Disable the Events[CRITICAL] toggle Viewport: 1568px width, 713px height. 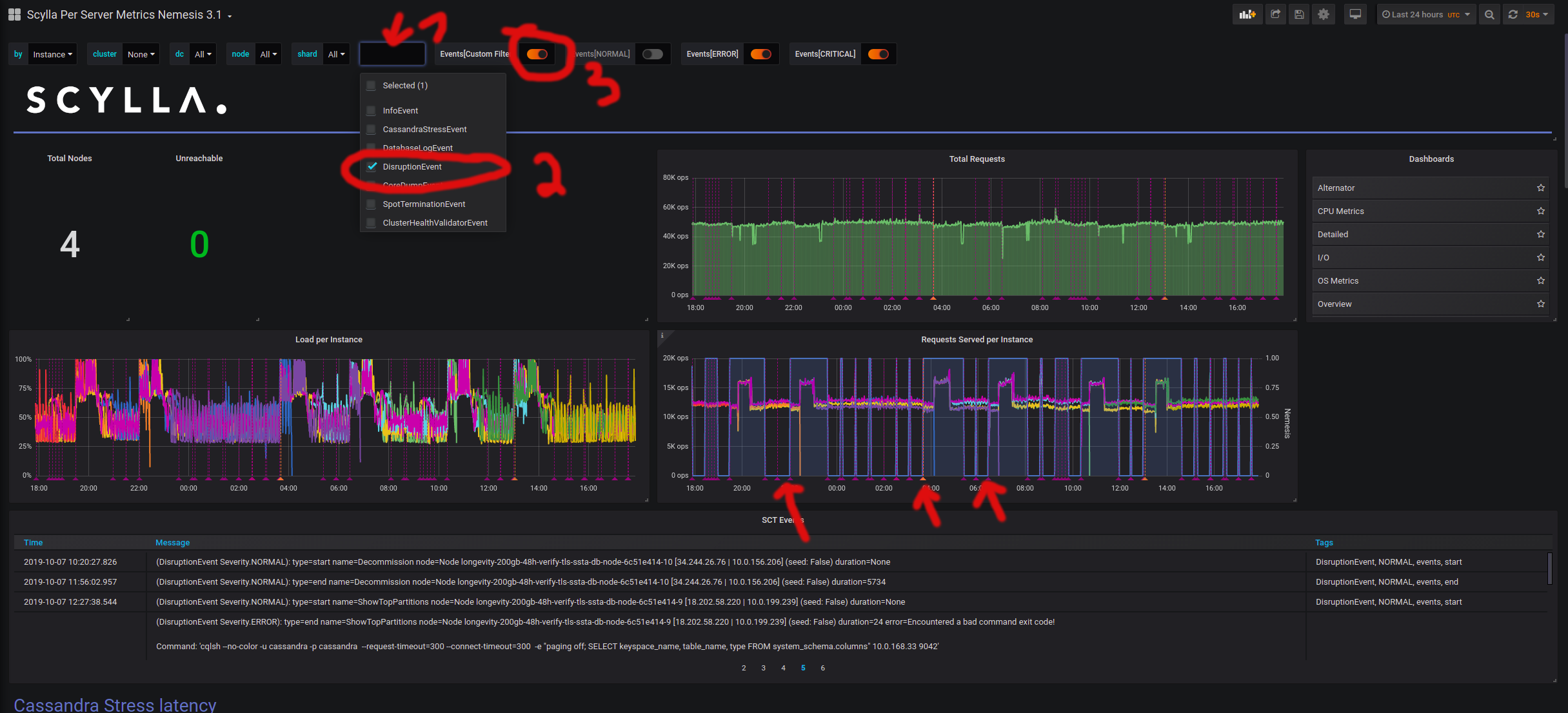tap(878, 54)
